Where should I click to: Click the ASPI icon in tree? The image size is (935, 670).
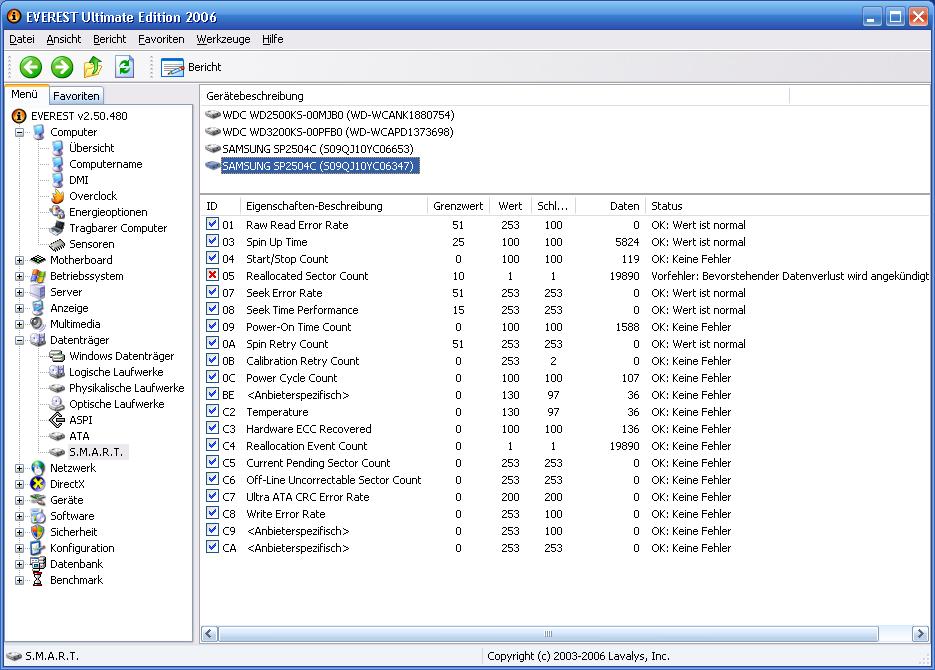[57, 420]
